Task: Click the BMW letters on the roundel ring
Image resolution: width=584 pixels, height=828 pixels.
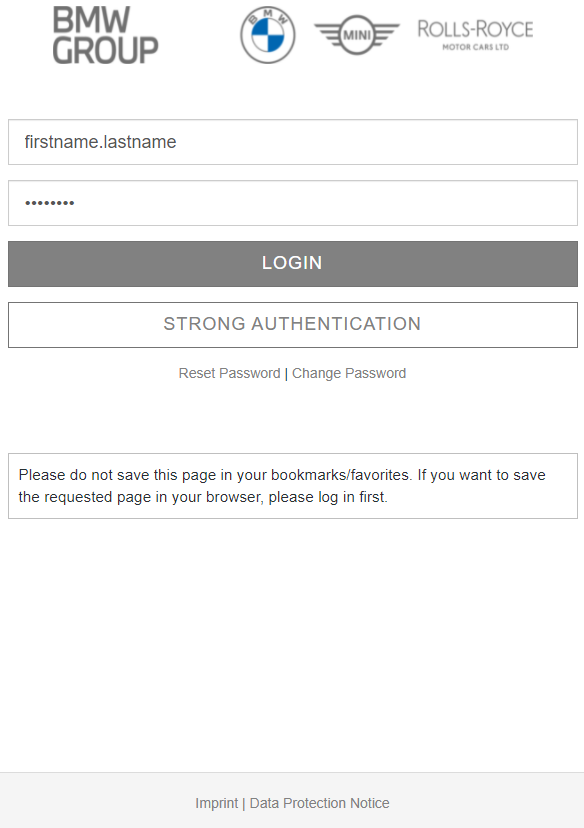Action: pyautogui.click(x=268, y=15)
